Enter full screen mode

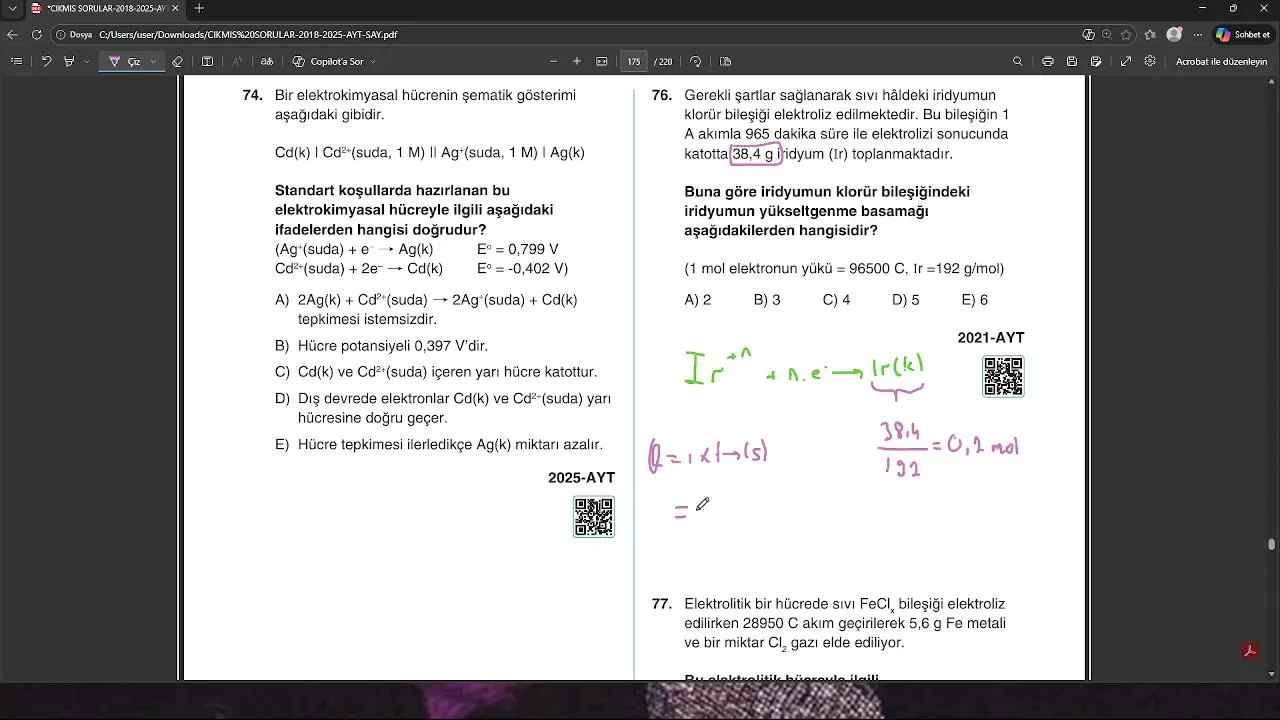[1126, 61]
